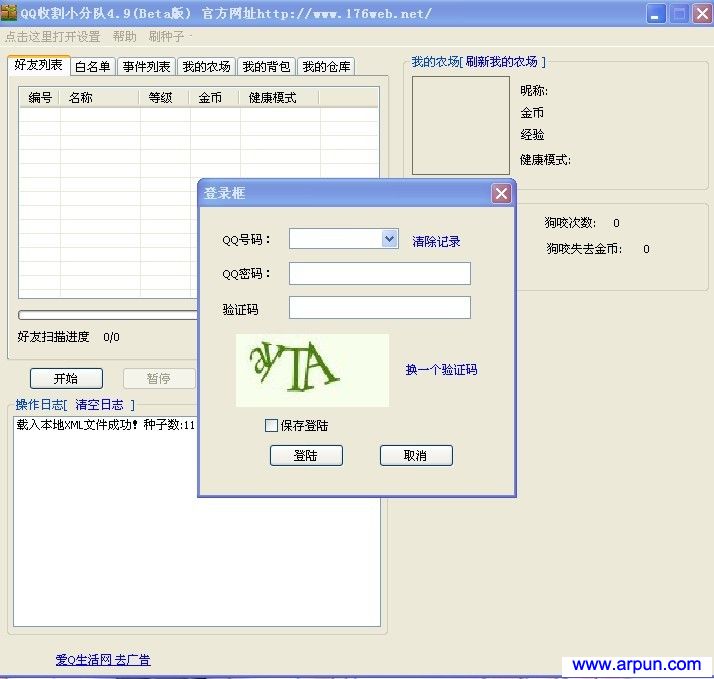Switch to the 白名单 tab
Image resolution: width=714 pixels, height=679 pixels.
pos(93,66)
